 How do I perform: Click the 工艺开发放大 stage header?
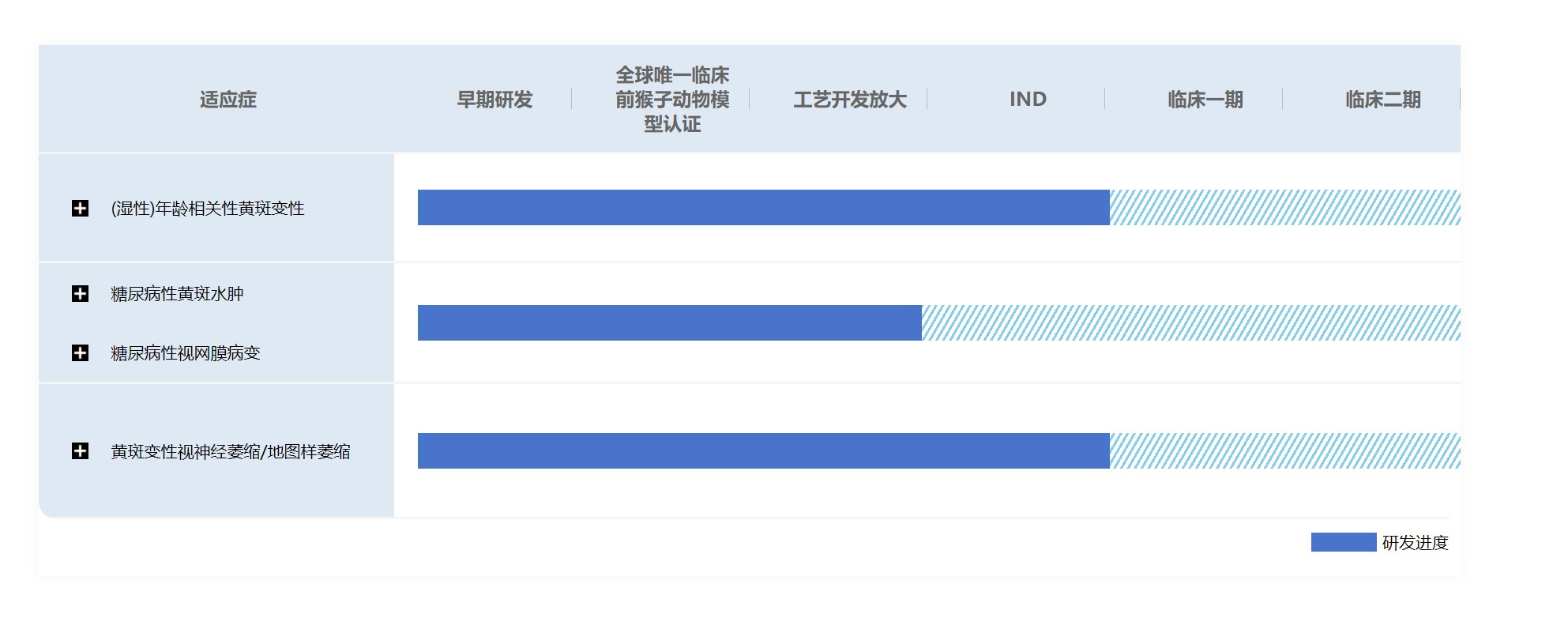click(850, 100)
